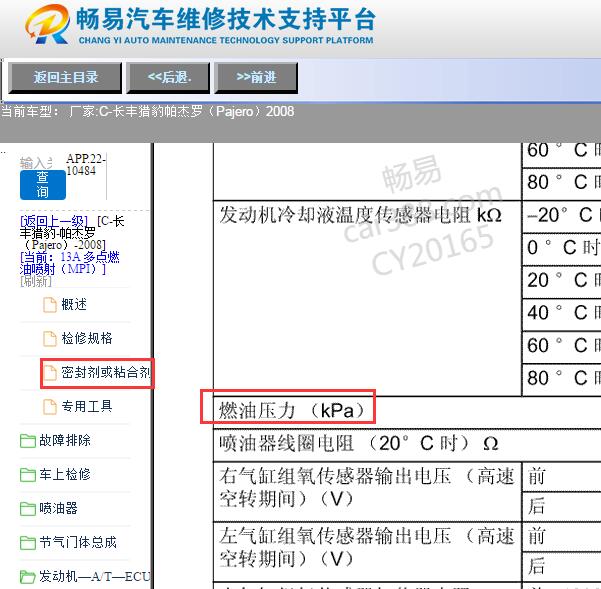Click the 返回主目录 button

pyautogui.click(x=65, y=78)
